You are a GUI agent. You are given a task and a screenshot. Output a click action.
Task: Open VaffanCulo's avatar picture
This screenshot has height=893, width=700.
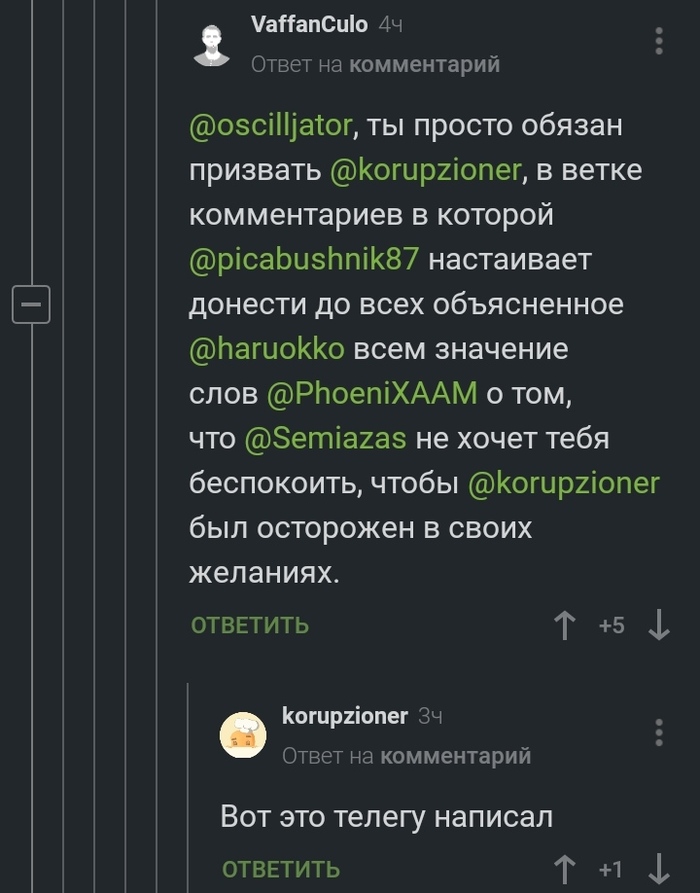(x=211, y=44)
